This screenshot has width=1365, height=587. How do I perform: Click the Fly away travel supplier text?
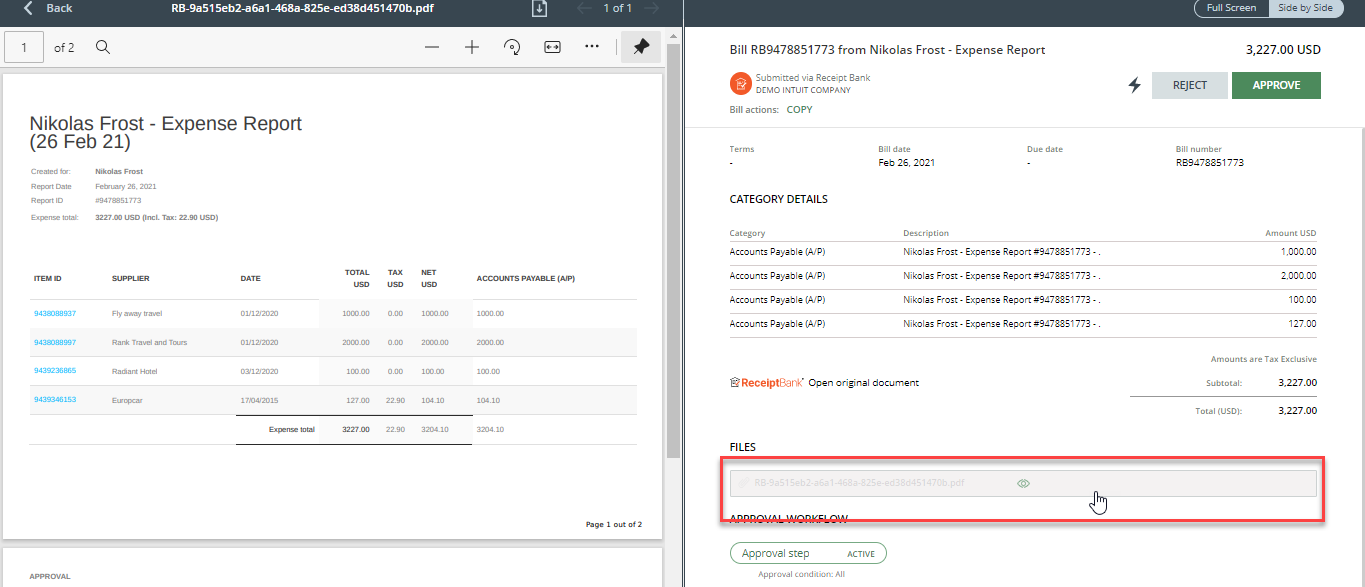click(x=136, y=314)
